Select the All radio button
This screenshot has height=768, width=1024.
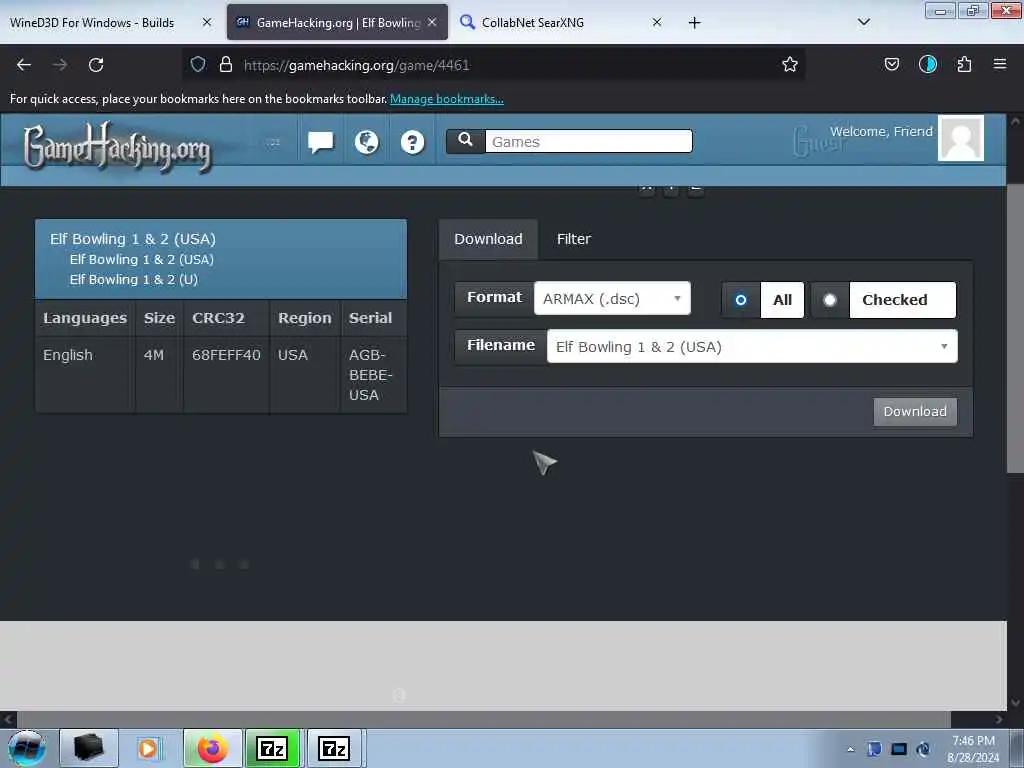[x=741, y=300]
